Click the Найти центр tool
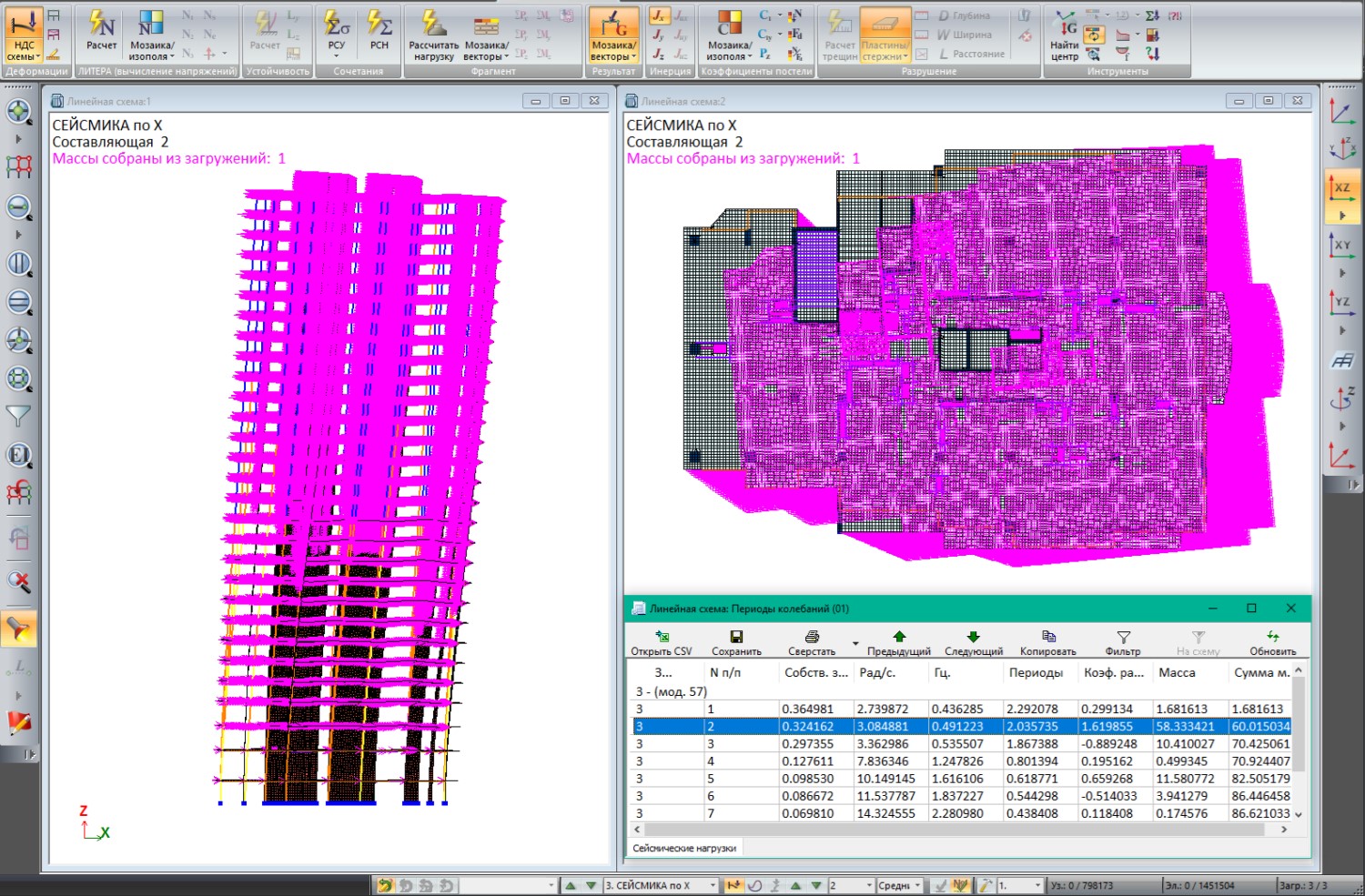Image resolution: width=1365 pixels, height=896 pixels. pos(1065,36)
